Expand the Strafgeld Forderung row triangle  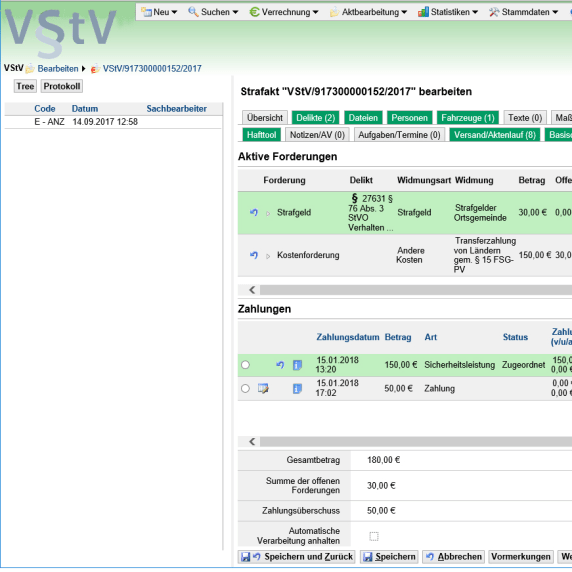tap(268, 213)
